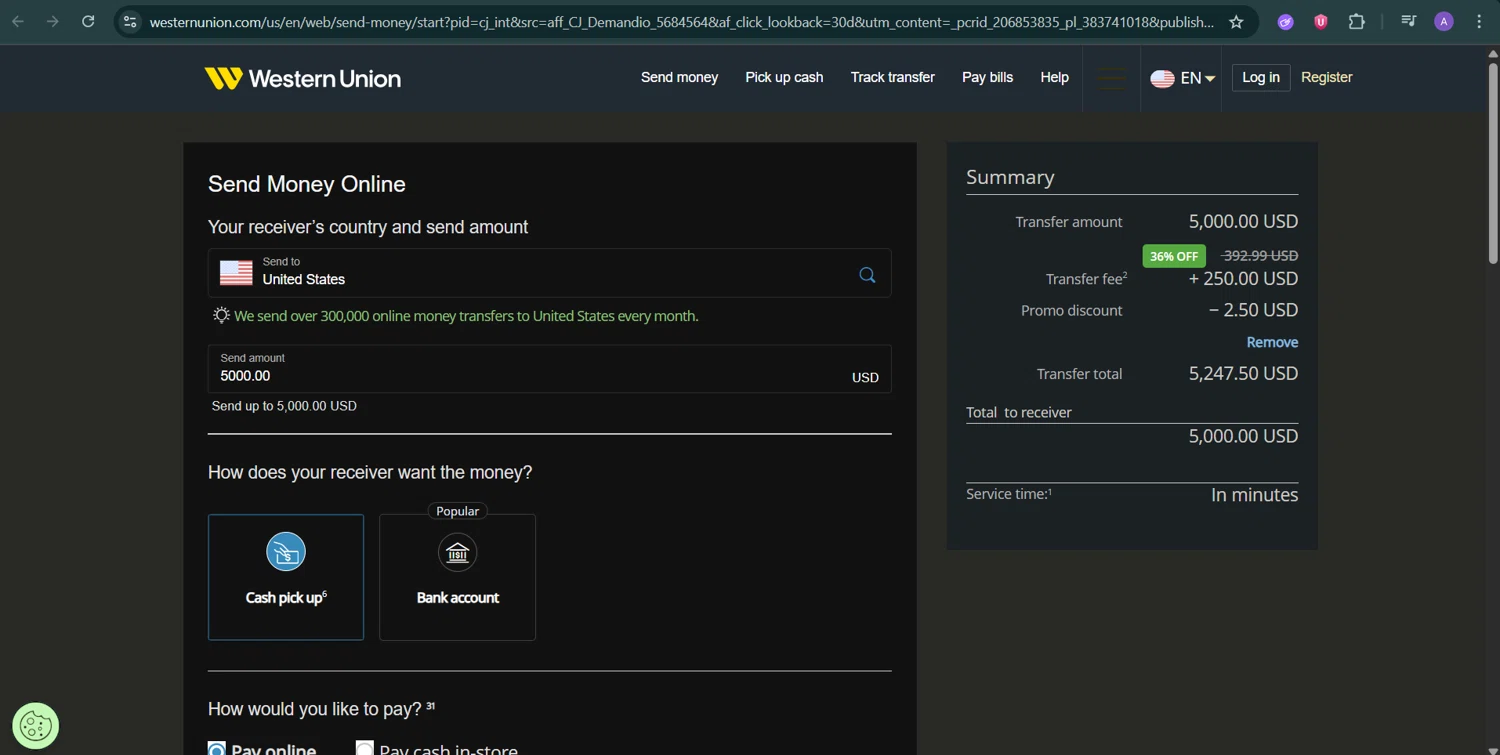Click the 36% OFF badge

[x=1174, y=256]
